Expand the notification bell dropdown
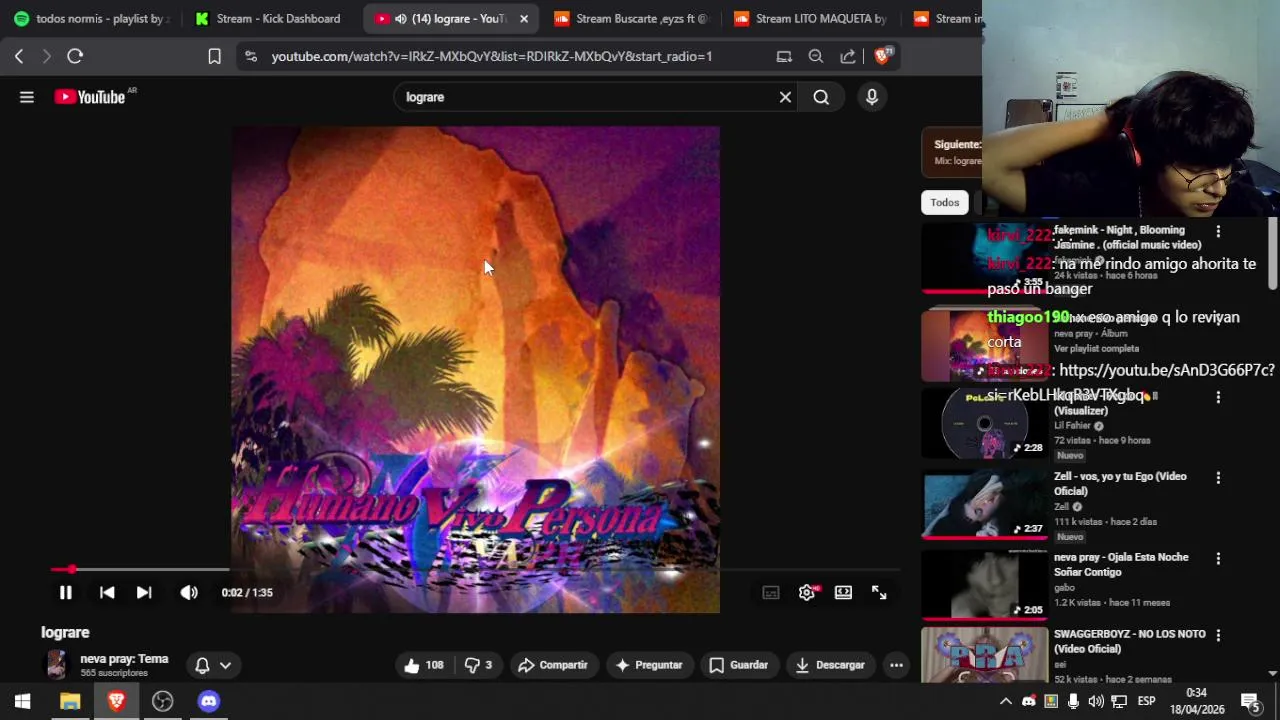The width and height of the screenshot is (1280, 720). click(x=213, y=665)
